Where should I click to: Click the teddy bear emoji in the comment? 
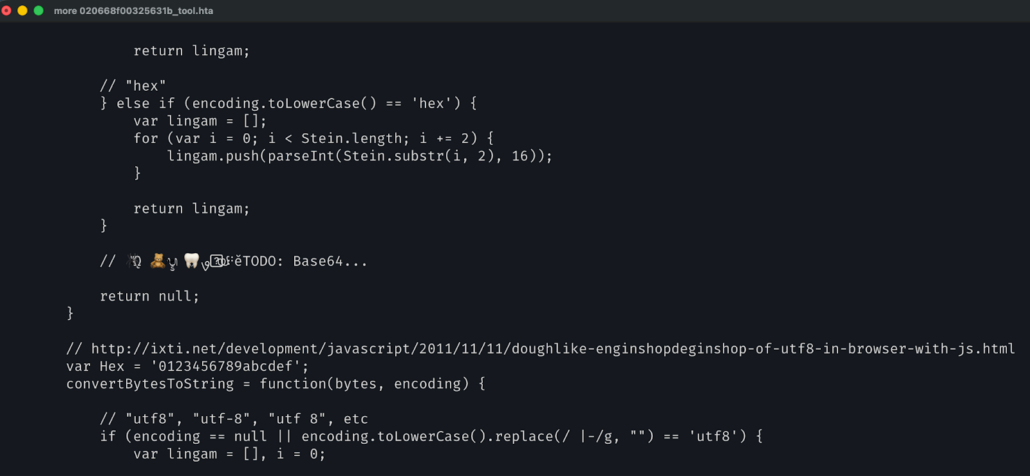click(157, 261)
